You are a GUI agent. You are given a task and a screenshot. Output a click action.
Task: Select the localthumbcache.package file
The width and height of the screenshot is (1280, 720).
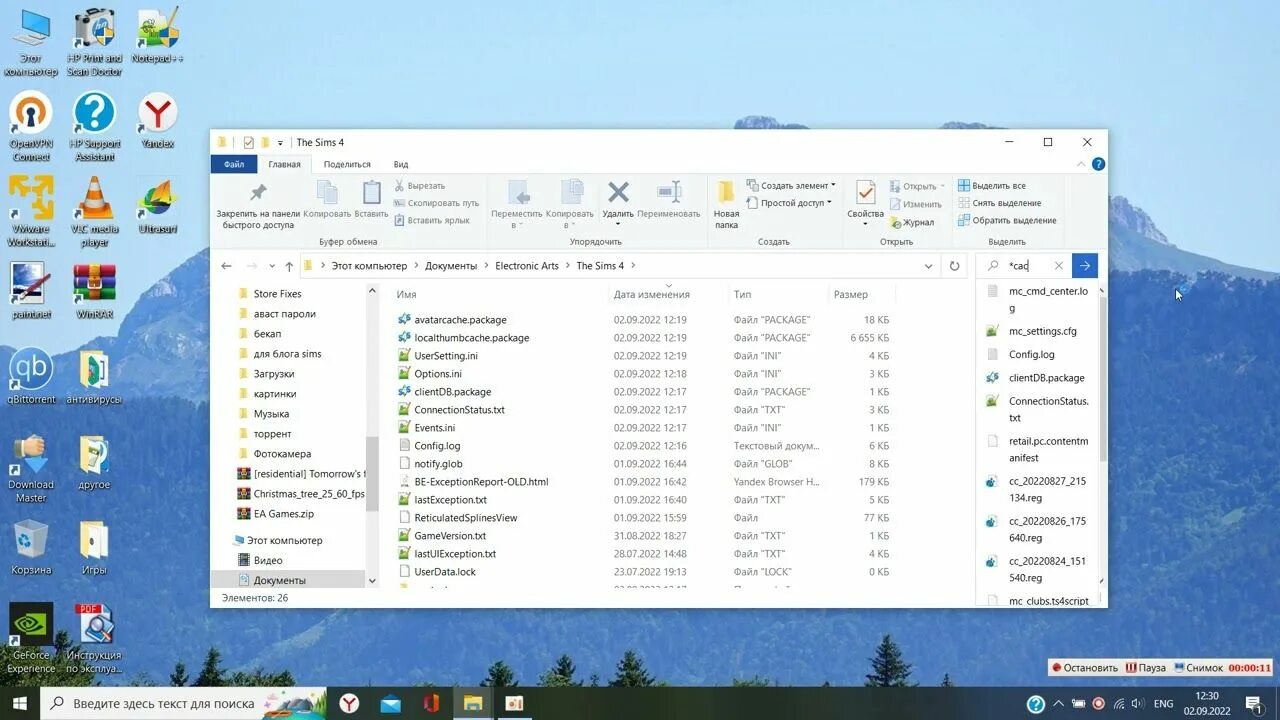click(472, 338)
